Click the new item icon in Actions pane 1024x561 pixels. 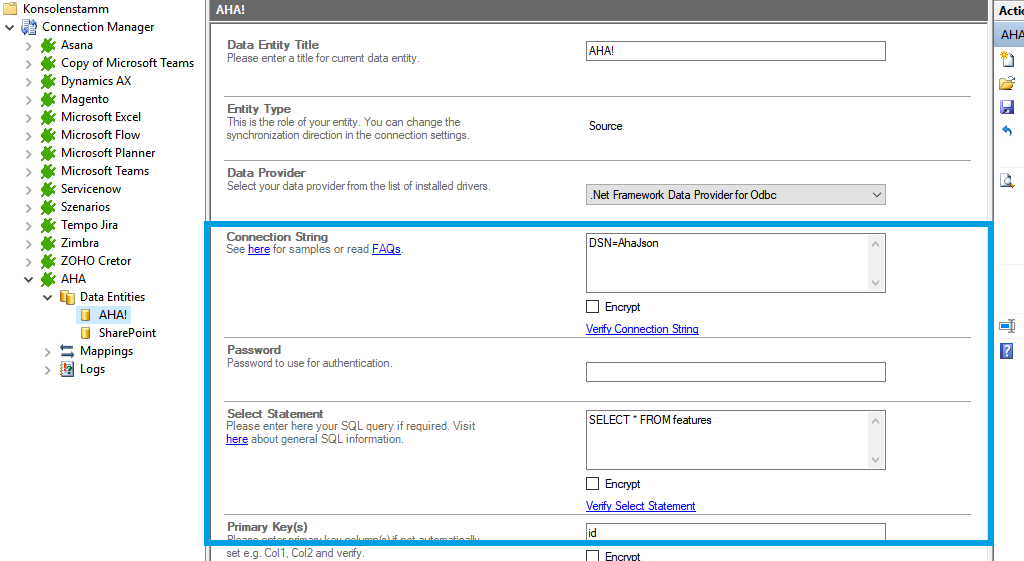[1007, 60]
